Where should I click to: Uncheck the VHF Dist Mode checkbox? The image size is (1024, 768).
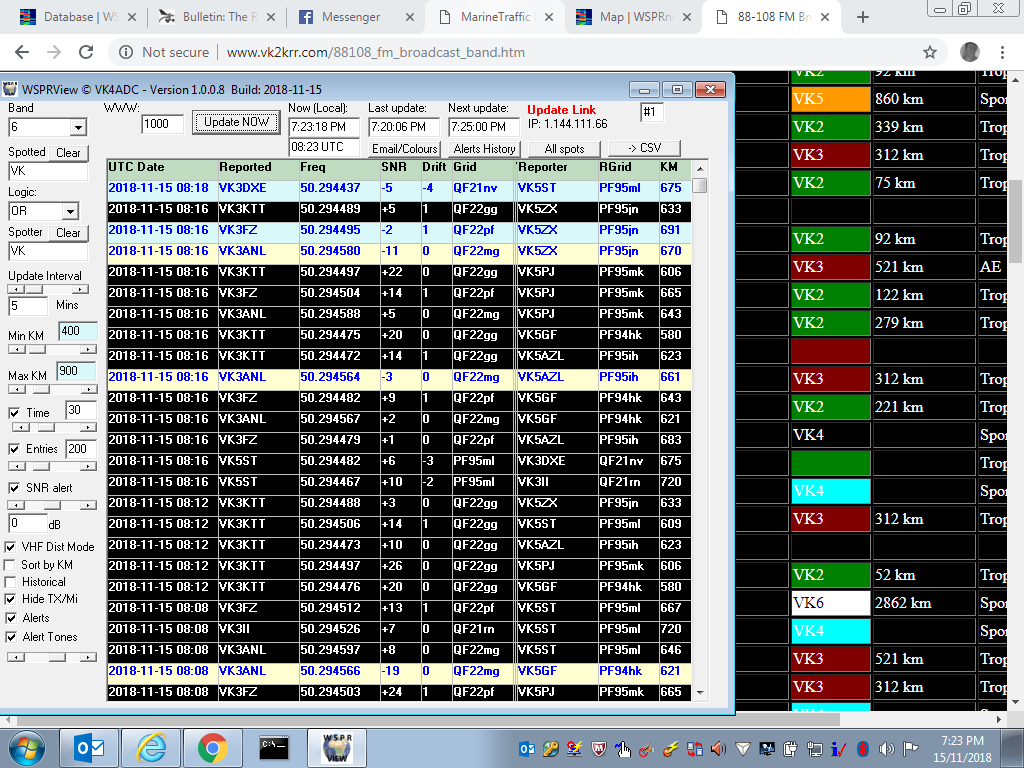11,547
